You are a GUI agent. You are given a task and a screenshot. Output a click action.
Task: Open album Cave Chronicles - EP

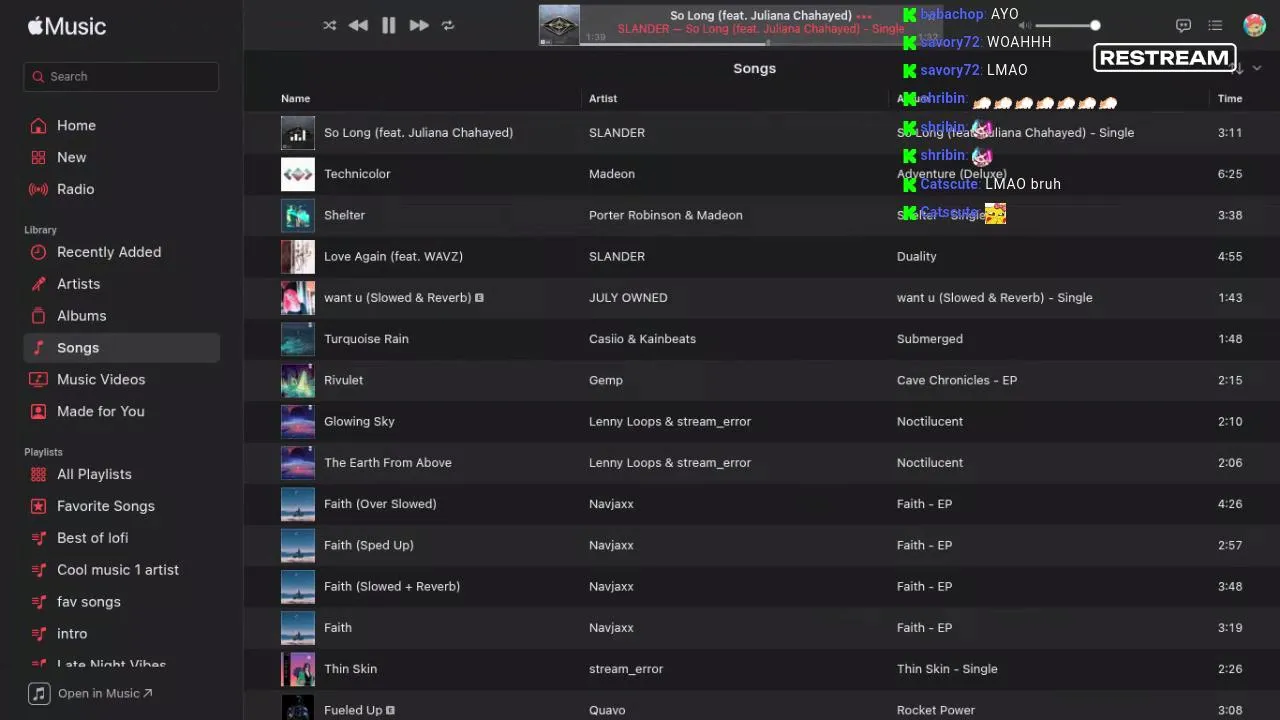pos(957,380)
